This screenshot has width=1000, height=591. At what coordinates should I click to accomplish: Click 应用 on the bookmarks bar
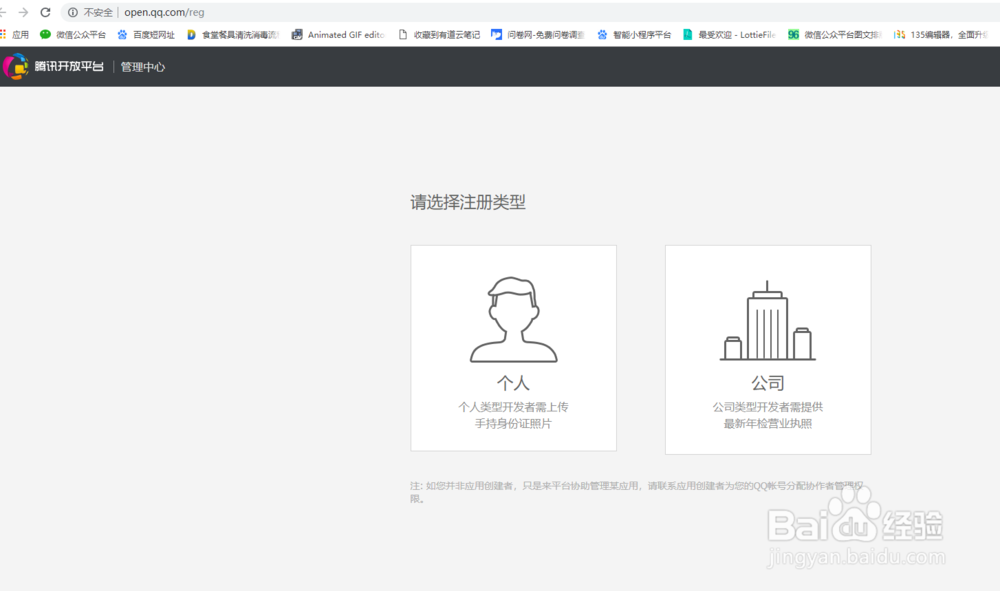pos(19,33)
